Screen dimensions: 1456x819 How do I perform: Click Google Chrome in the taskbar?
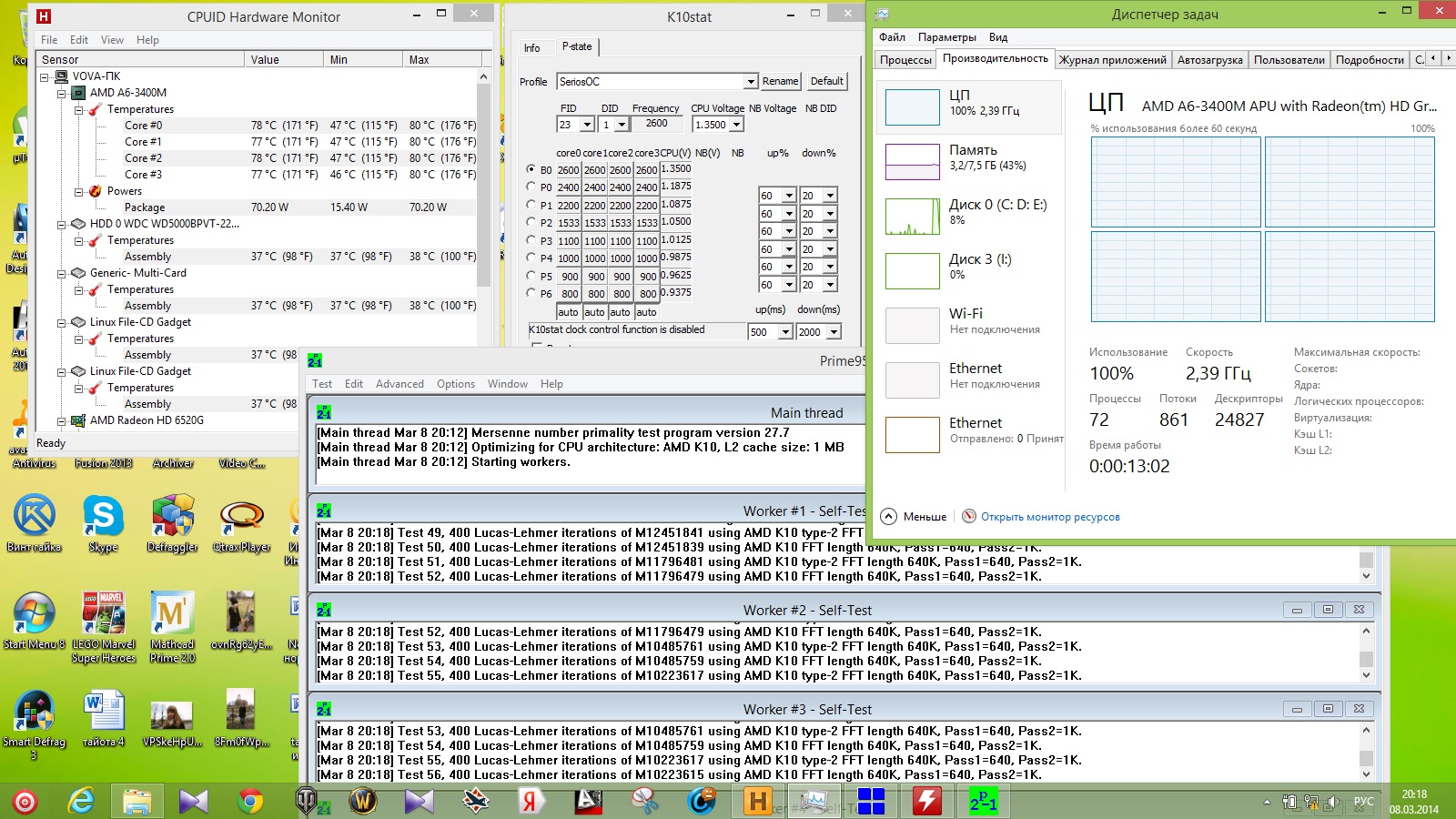(x=250, y=801)
